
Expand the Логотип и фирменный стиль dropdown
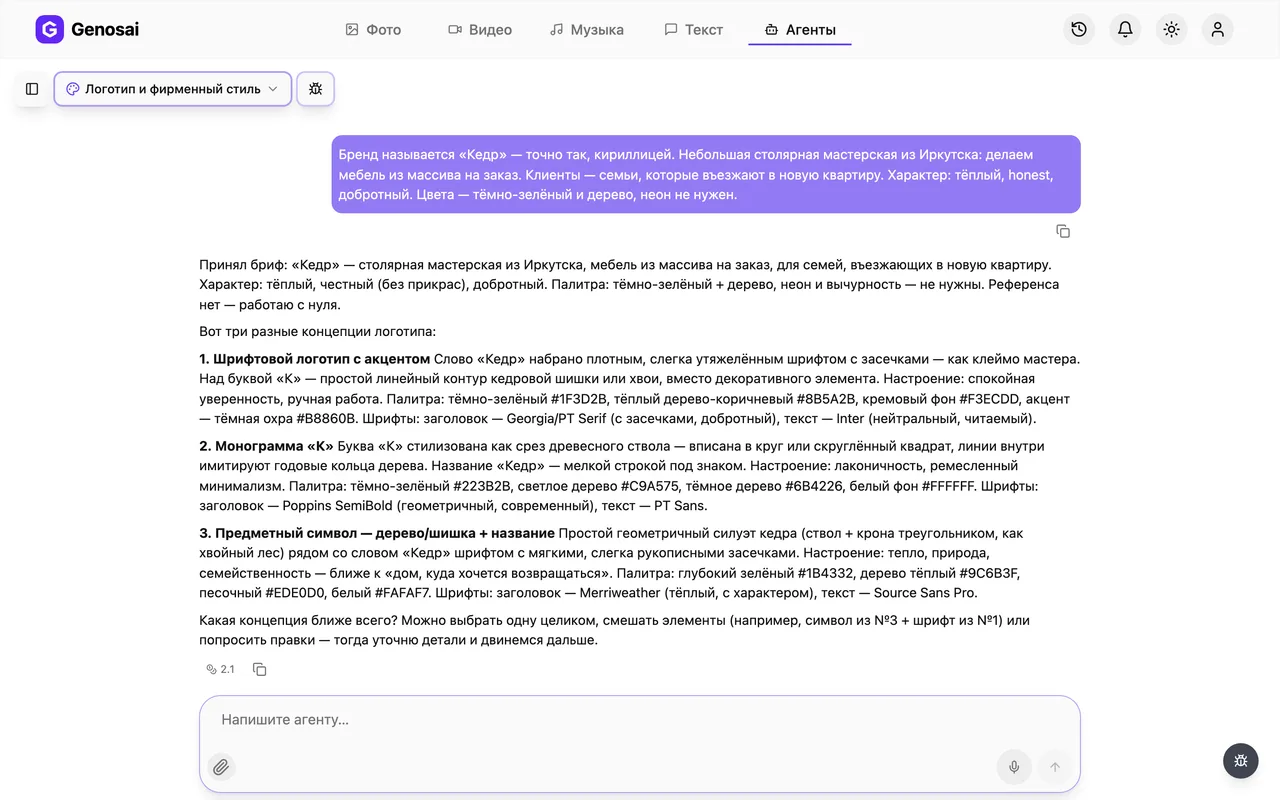173,89
